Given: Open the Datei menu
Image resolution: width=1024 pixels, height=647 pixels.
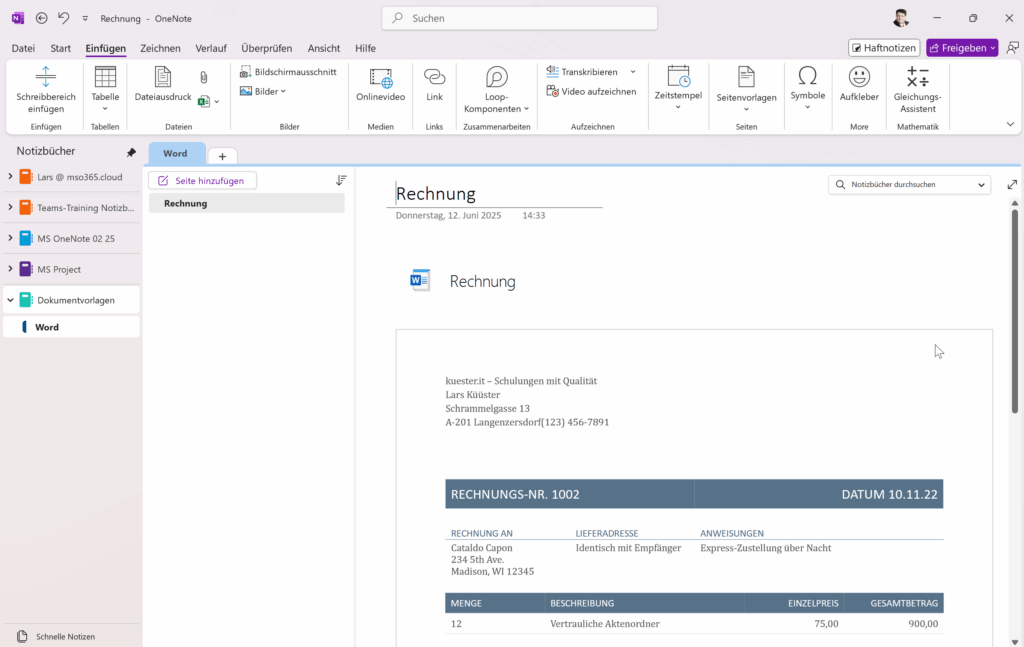Looking at the screenshot, I should click(x=24, y=48).
